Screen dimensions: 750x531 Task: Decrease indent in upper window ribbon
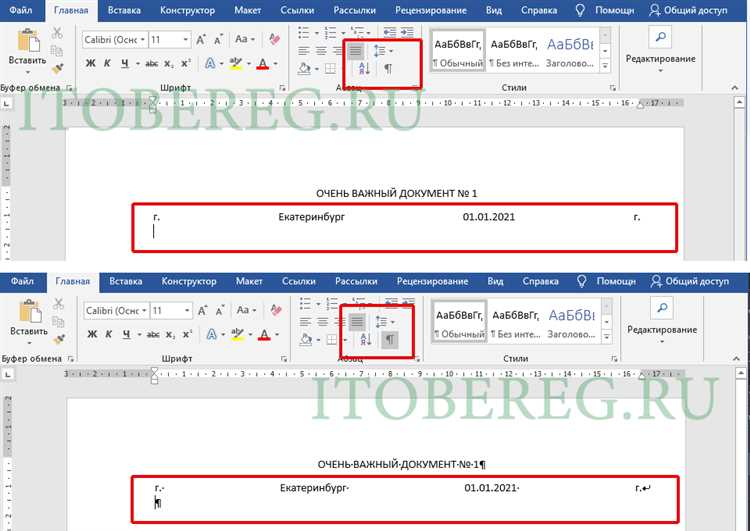[390, 33]
